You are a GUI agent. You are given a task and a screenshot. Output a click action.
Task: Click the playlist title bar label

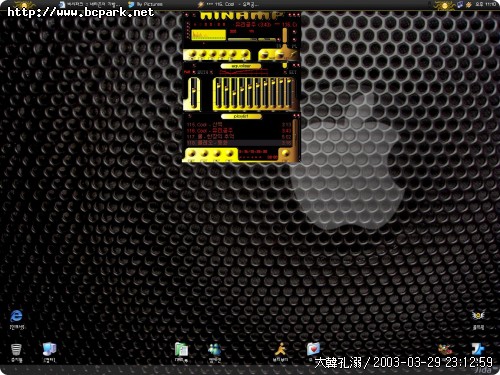241,116
